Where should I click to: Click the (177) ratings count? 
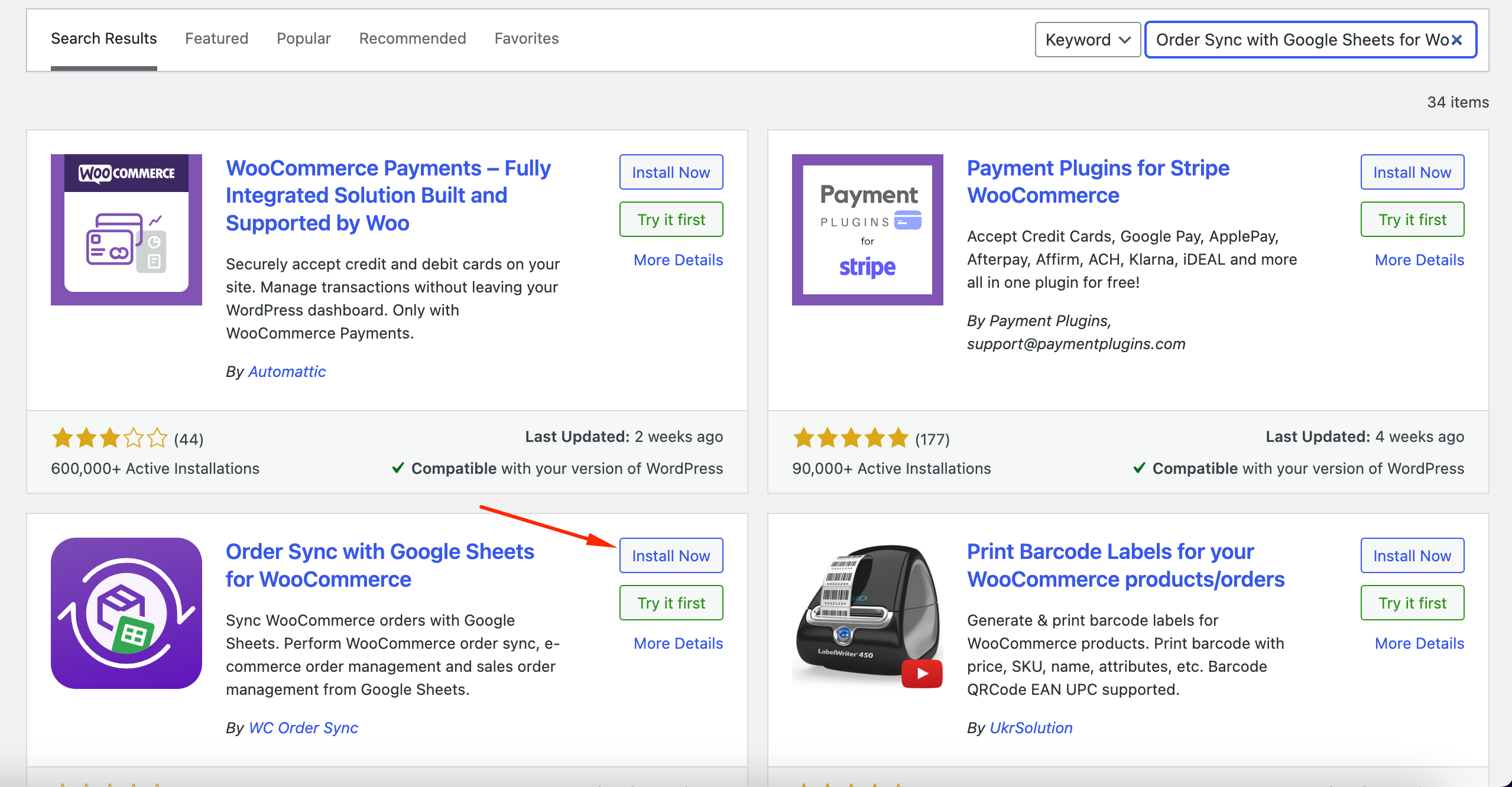coord(932,440)
